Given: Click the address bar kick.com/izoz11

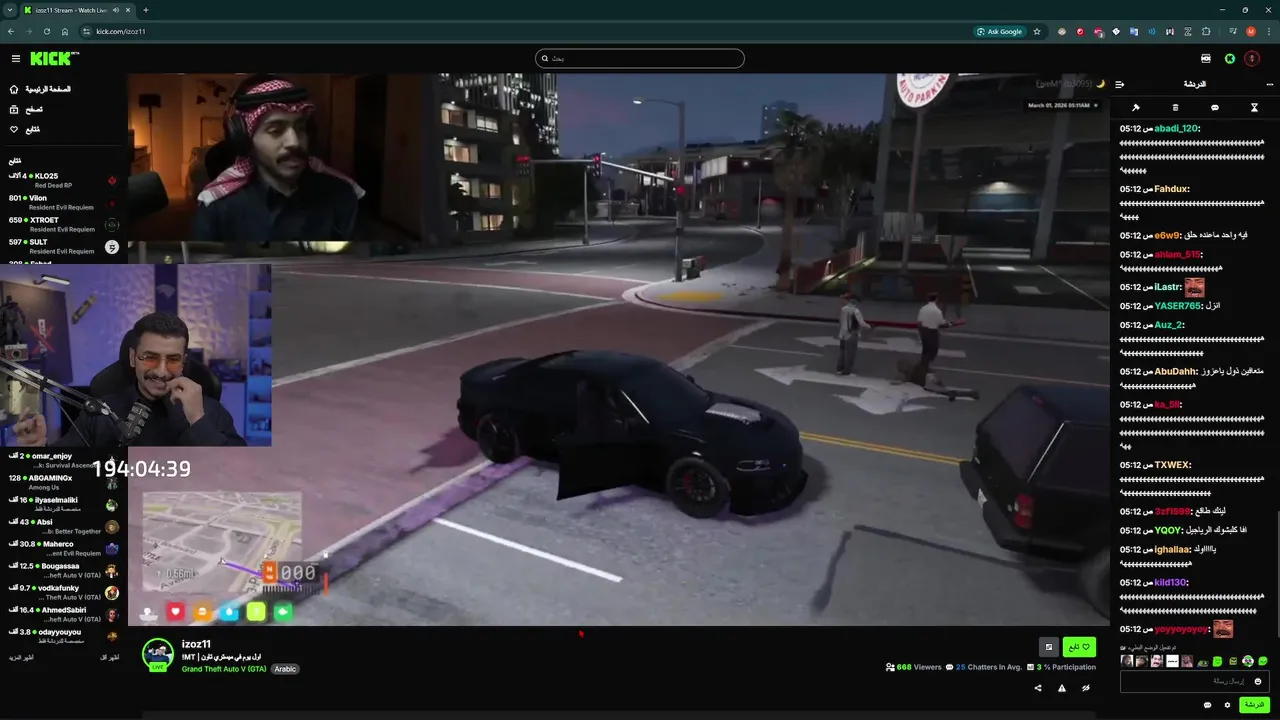Looking at the screenshot, I should tap(120, 31).
